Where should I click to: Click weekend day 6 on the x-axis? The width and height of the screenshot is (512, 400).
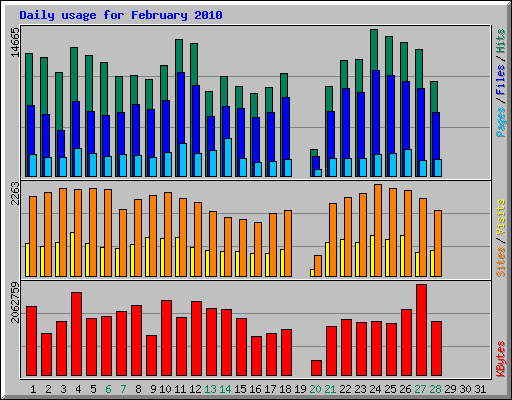point(108,389)
